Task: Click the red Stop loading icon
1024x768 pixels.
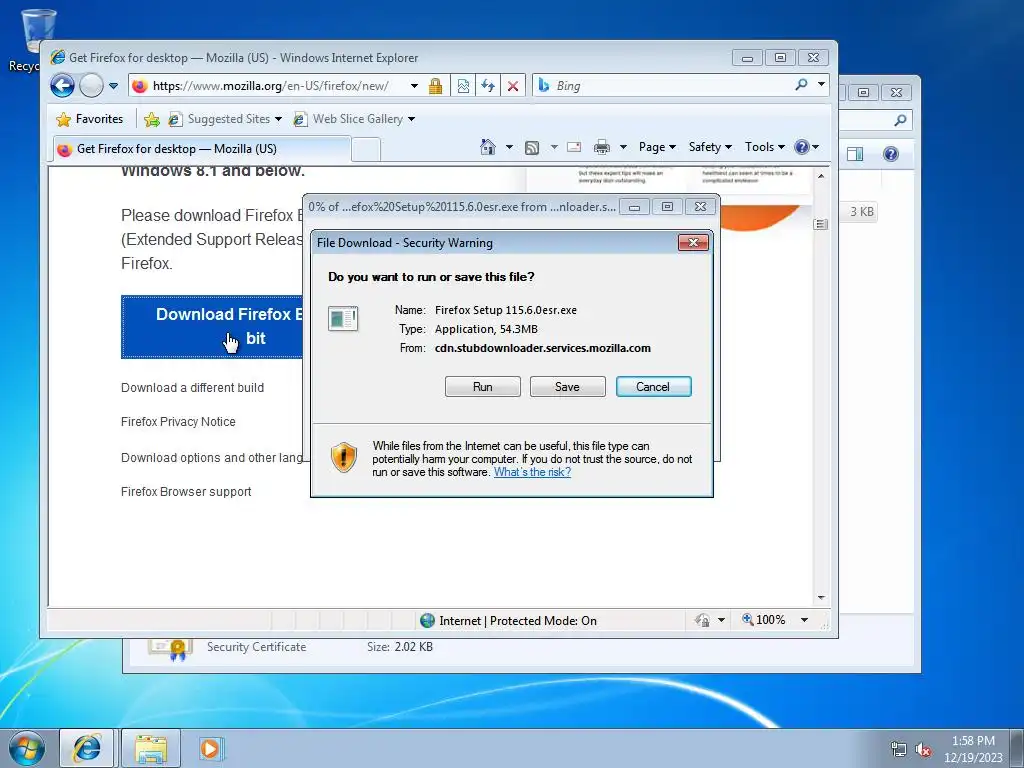Action: [x=513, y=86]
